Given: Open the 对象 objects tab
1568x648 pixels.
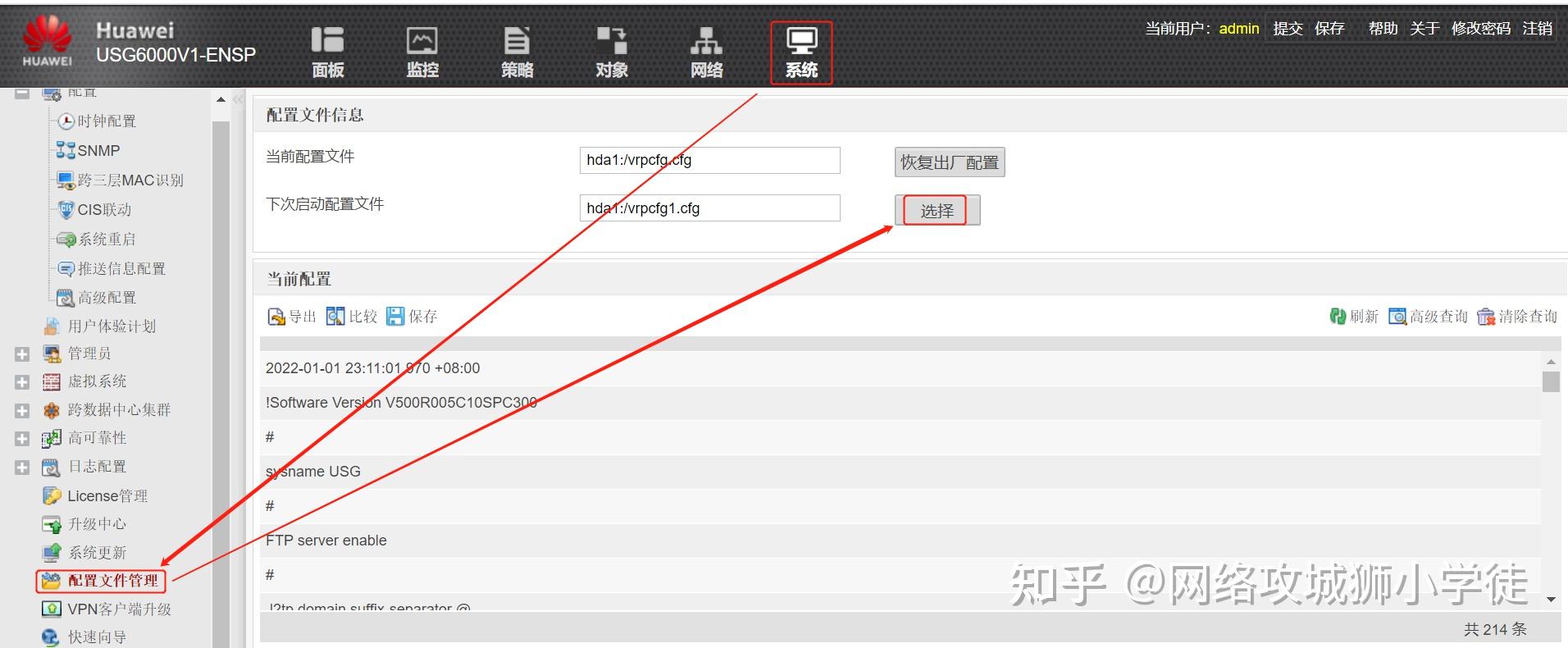Looking at the screenshot, I should (x=612, y=52).
